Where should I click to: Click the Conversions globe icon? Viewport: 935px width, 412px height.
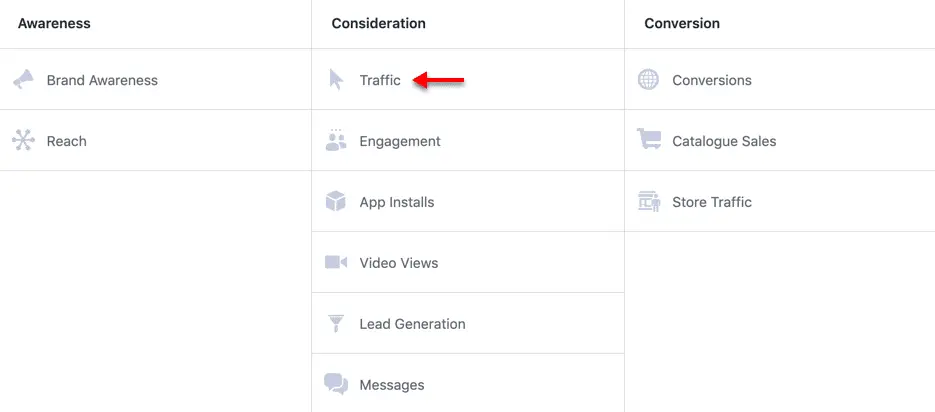pos(649,79)
